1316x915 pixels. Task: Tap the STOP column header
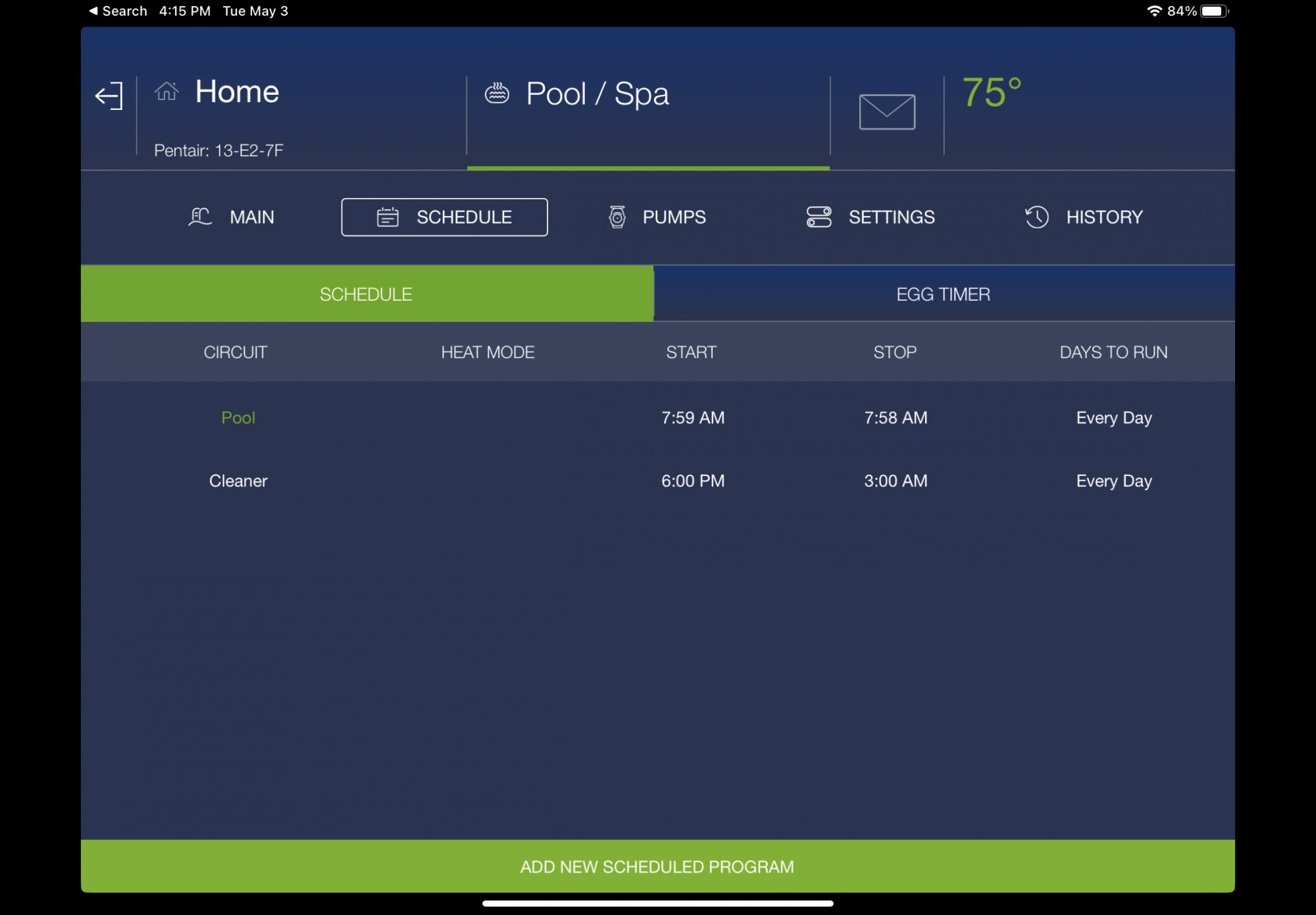coord(895,352)
